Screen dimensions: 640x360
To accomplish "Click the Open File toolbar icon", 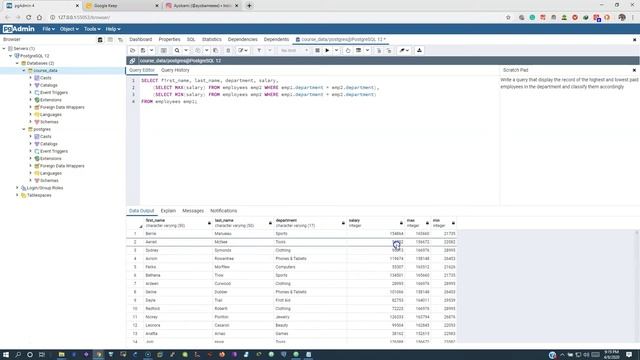I will [132, 51].
